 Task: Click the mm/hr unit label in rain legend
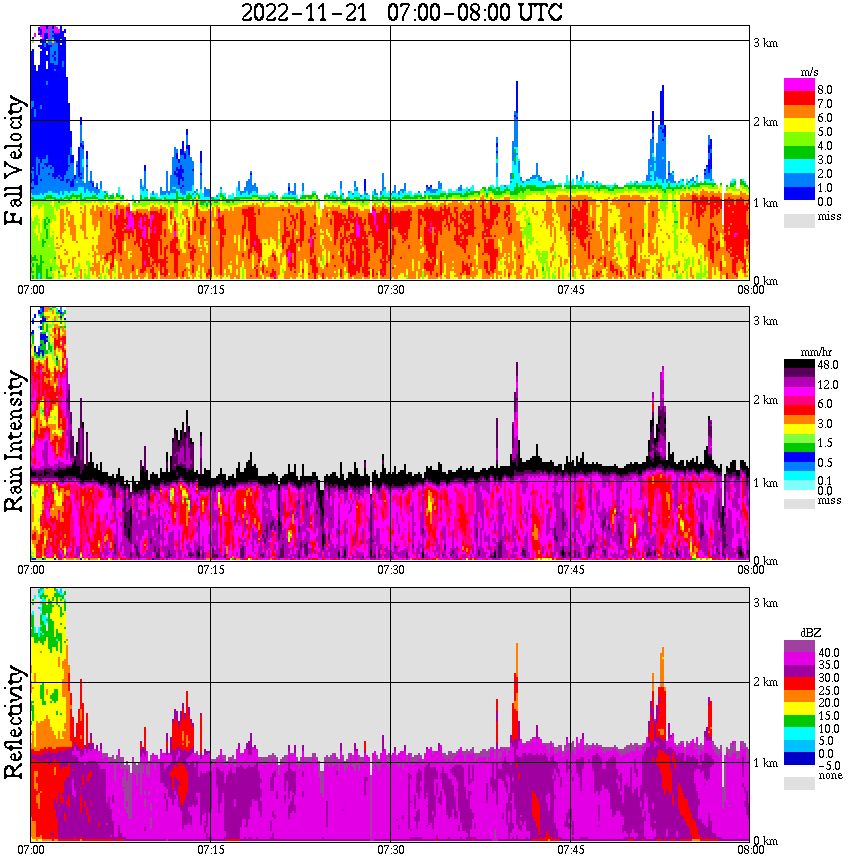coord(816,353)
